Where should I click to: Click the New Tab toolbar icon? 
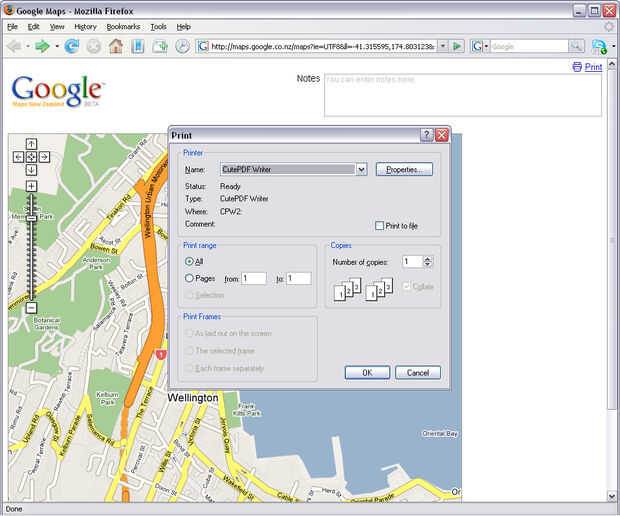pos(160,46)
